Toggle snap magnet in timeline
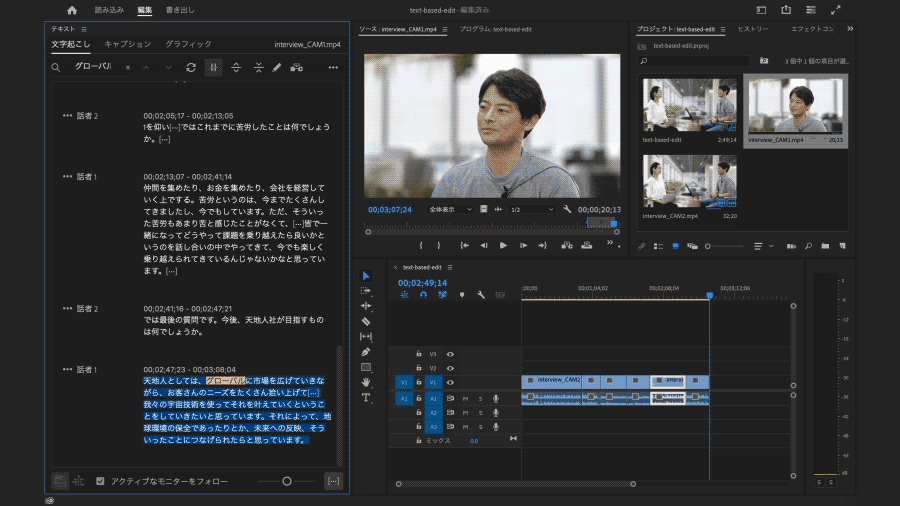900x506 pixels. point(423,295)
